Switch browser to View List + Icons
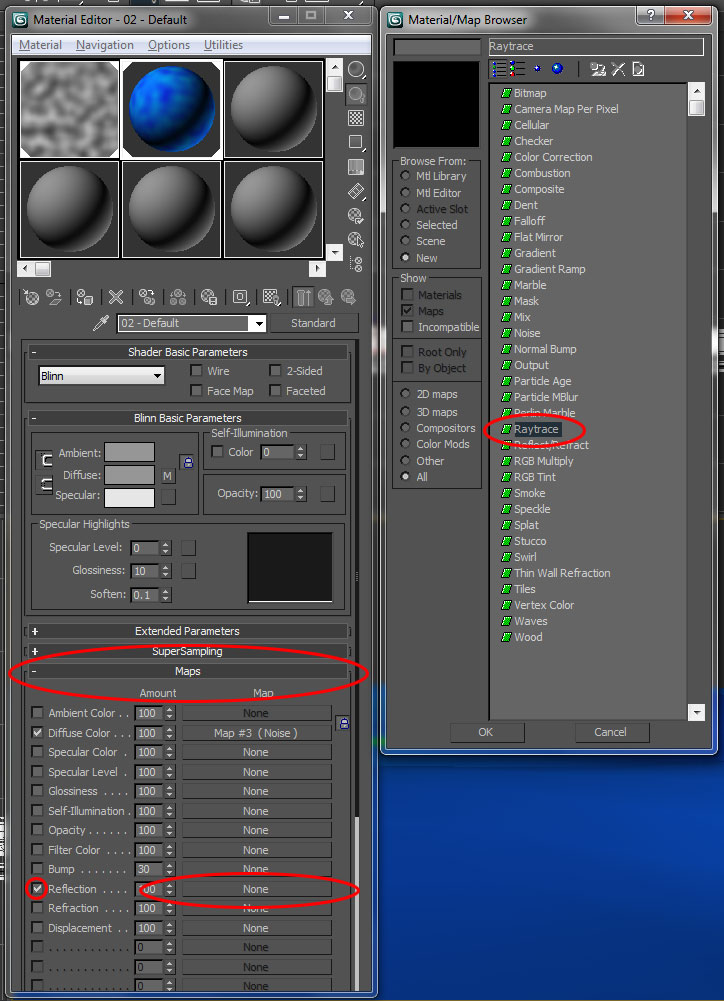Image resolution: width=724 pixels, height=1001 pixels. point(517,69)
